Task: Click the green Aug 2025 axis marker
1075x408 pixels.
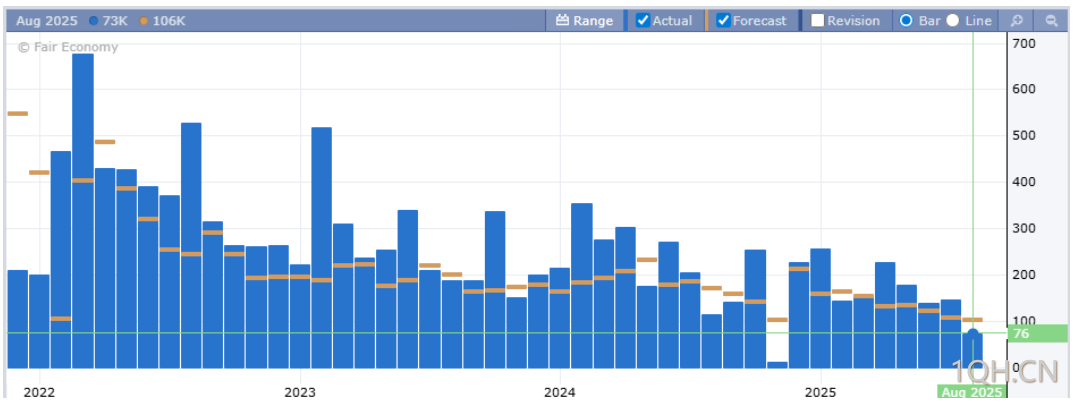Action: [969, 392]
